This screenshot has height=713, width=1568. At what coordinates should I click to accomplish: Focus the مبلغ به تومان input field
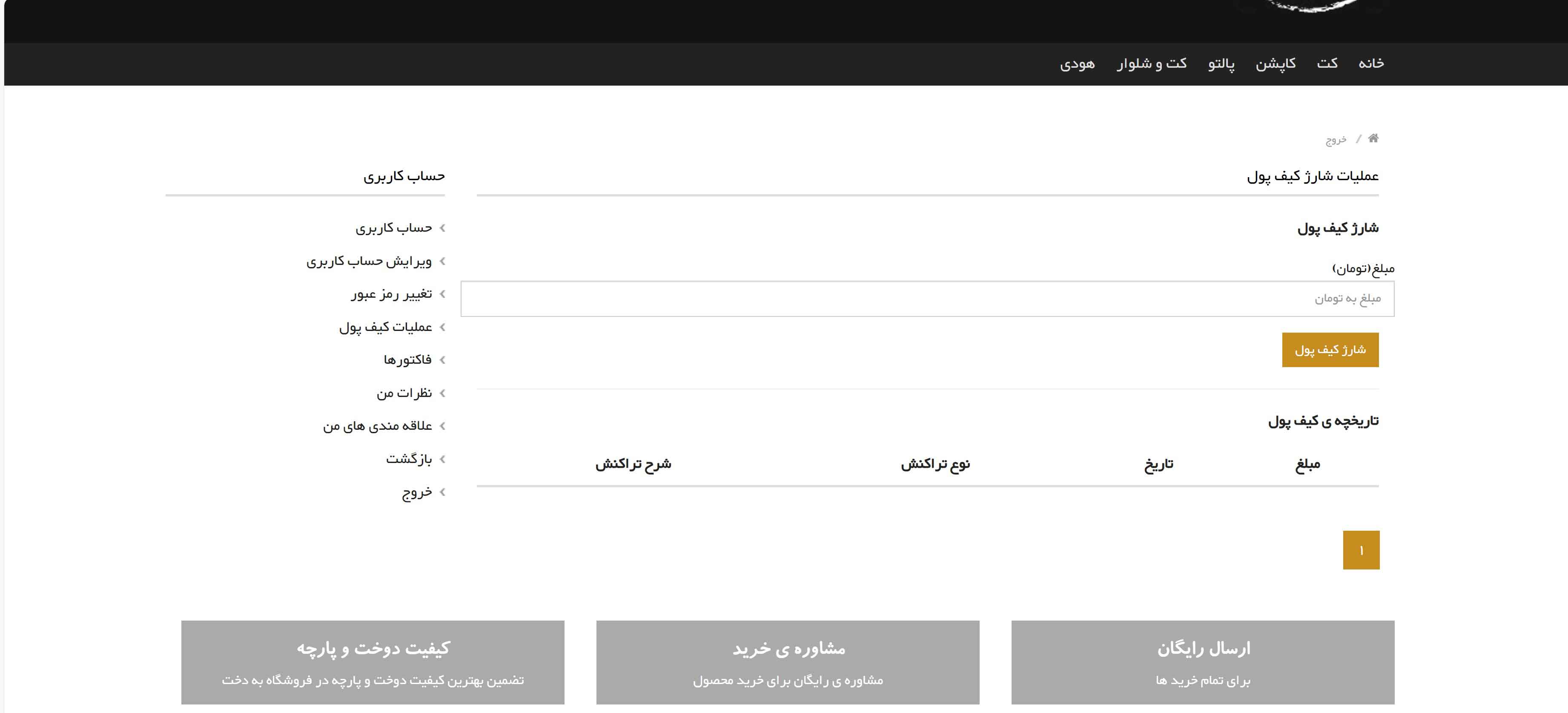coord(927,298)
